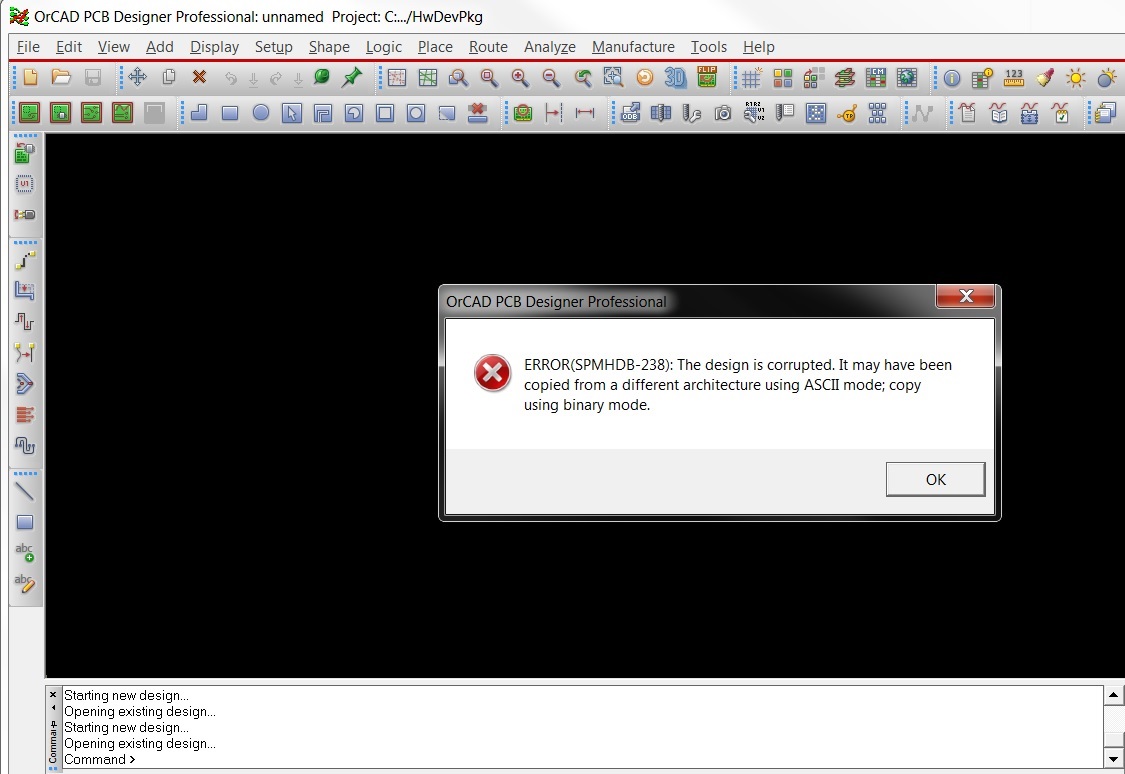Click the camera snapshot icon
This screenshot has width=1125, height=774.
pyautogui.click(x=722, y=113)
